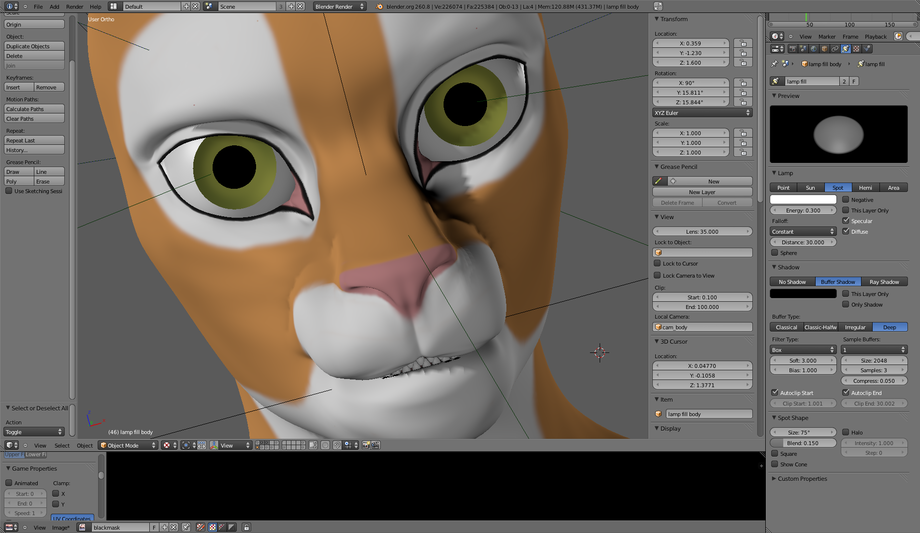Enable Lock Camera to View checkbox
Screen dimensions: 920x533
coord(657,275)
